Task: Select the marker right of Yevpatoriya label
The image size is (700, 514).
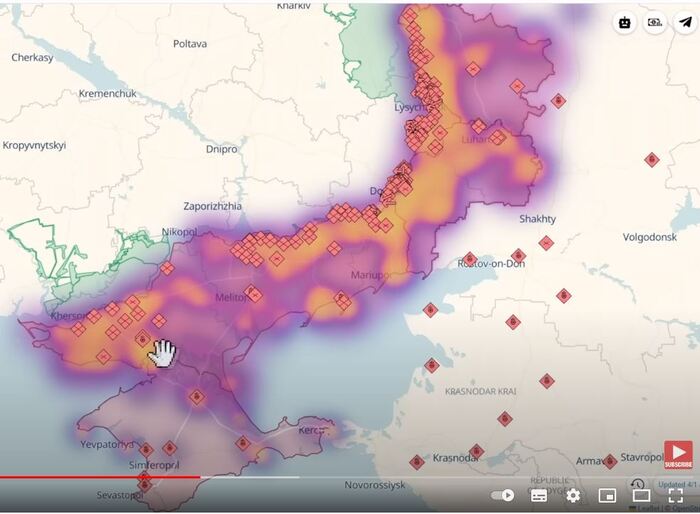Action: [x=146, y=450]
